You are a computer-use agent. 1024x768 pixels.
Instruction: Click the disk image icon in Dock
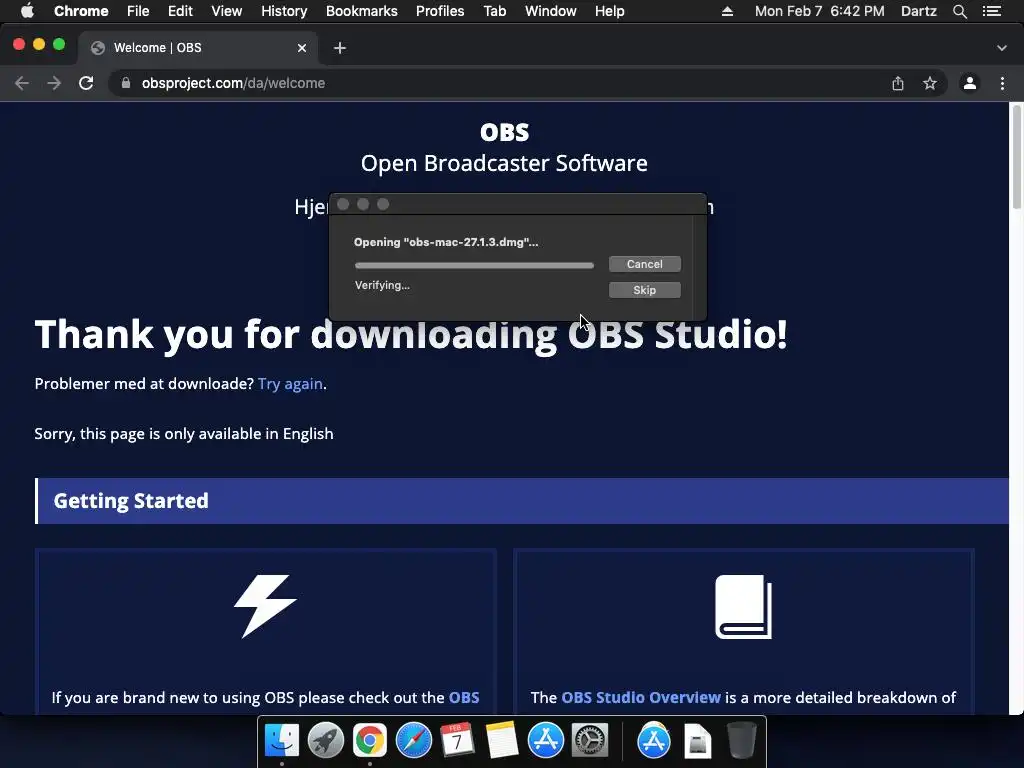click(x=697, y=741)
